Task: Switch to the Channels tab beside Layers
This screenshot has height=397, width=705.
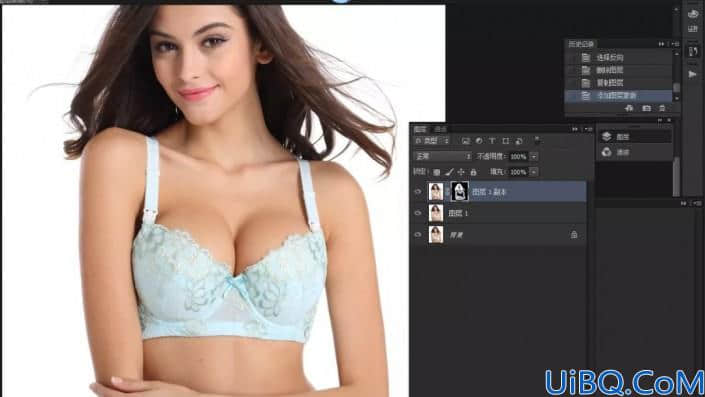Action: tap(440, 129)
